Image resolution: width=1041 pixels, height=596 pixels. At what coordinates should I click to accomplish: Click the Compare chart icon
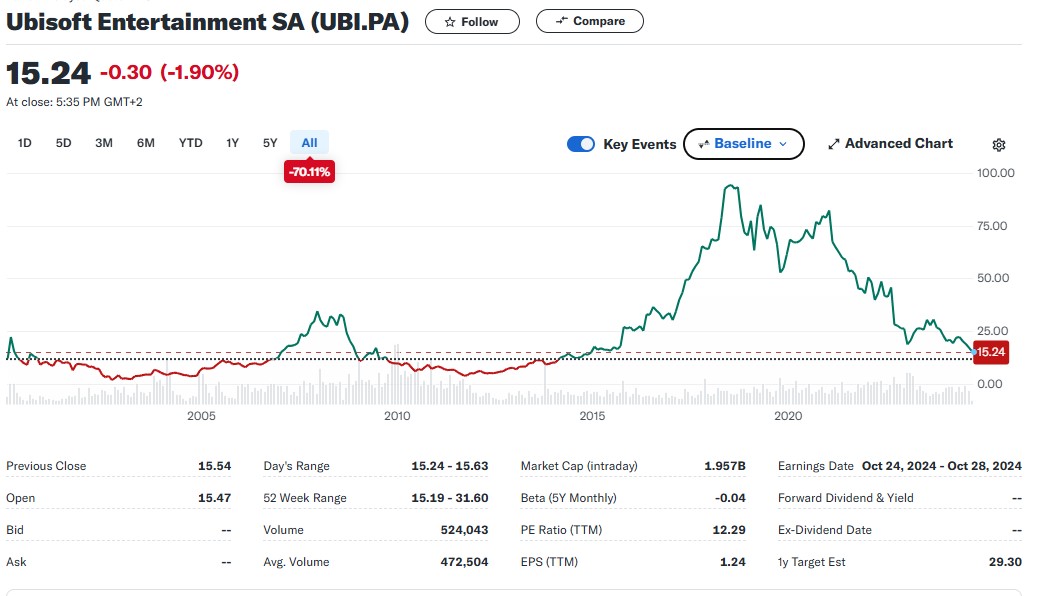pyautogui.click(x=561, y=21)
